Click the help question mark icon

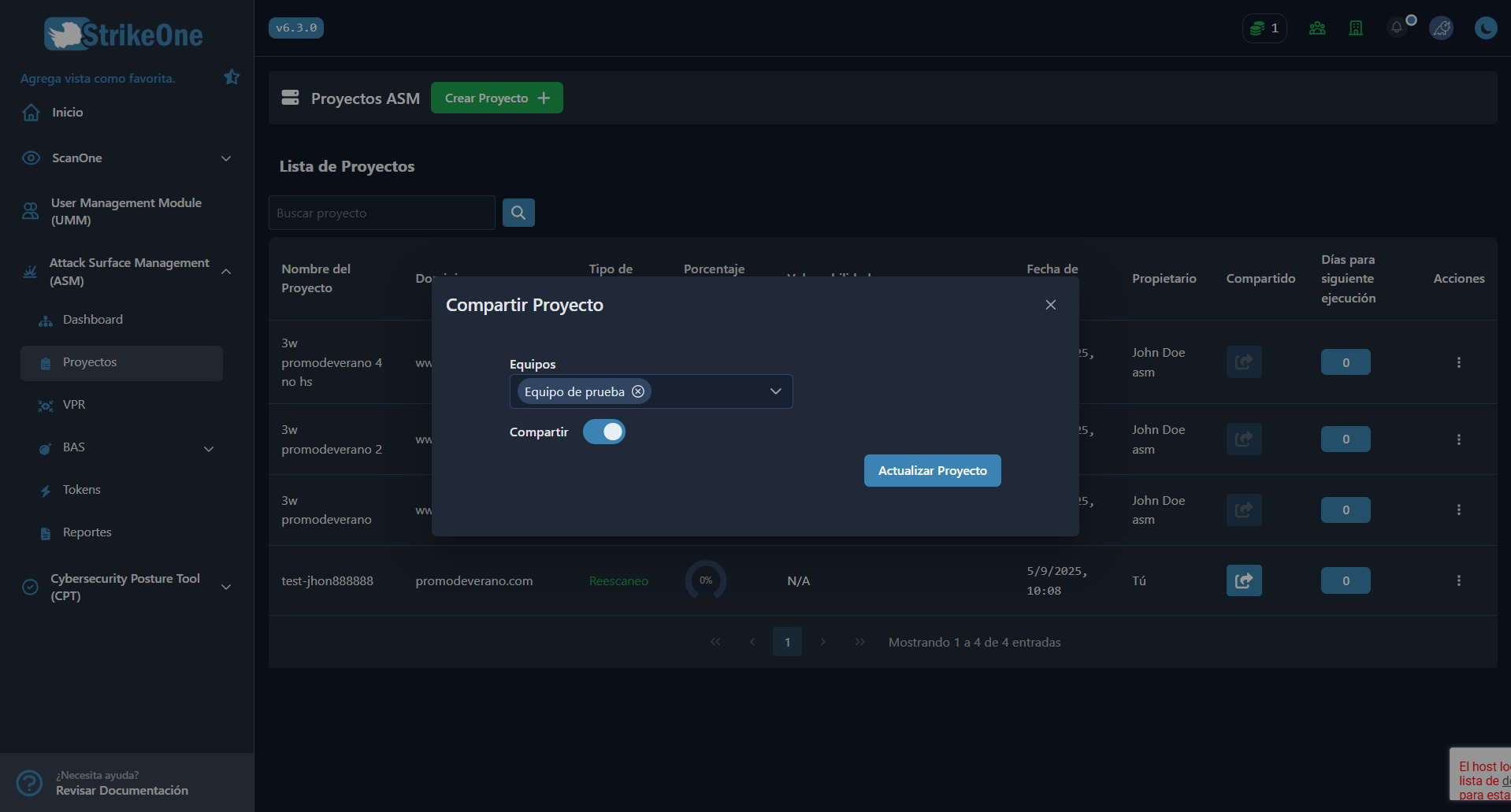coord(30,783)
